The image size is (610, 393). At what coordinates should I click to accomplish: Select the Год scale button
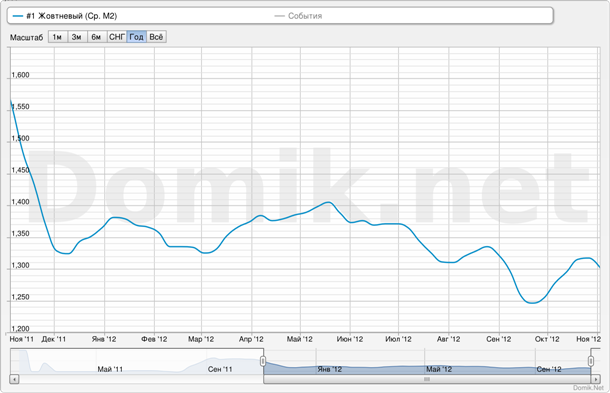(x=137, y=37)
